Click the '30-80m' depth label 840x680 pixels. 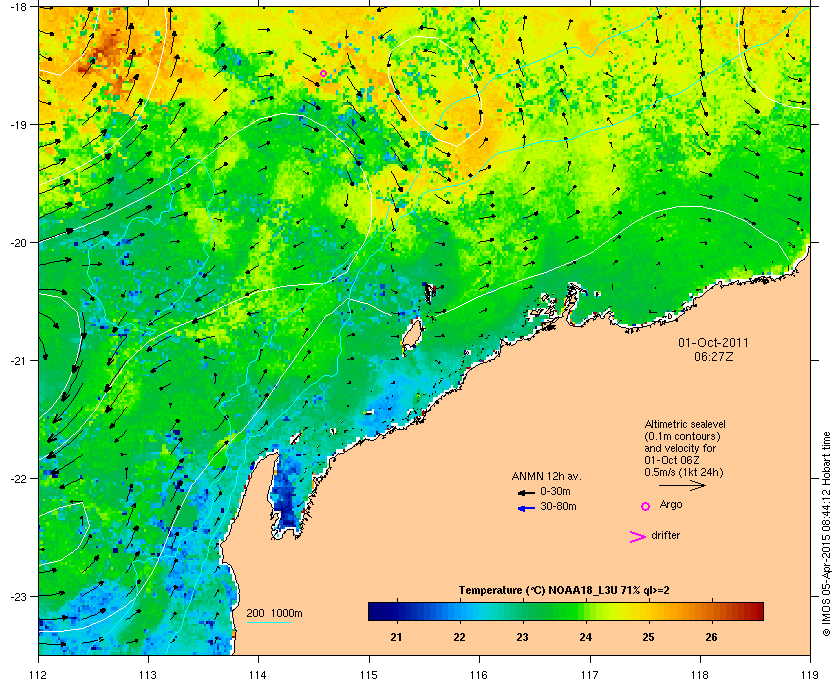coord(558,506)
